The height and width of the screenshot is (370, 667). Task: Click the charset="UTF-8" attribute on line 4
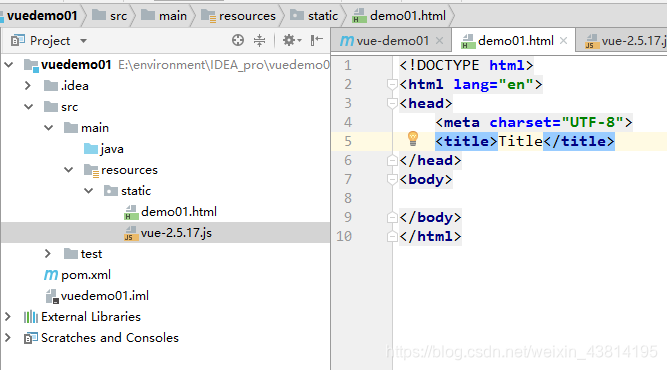556,122
